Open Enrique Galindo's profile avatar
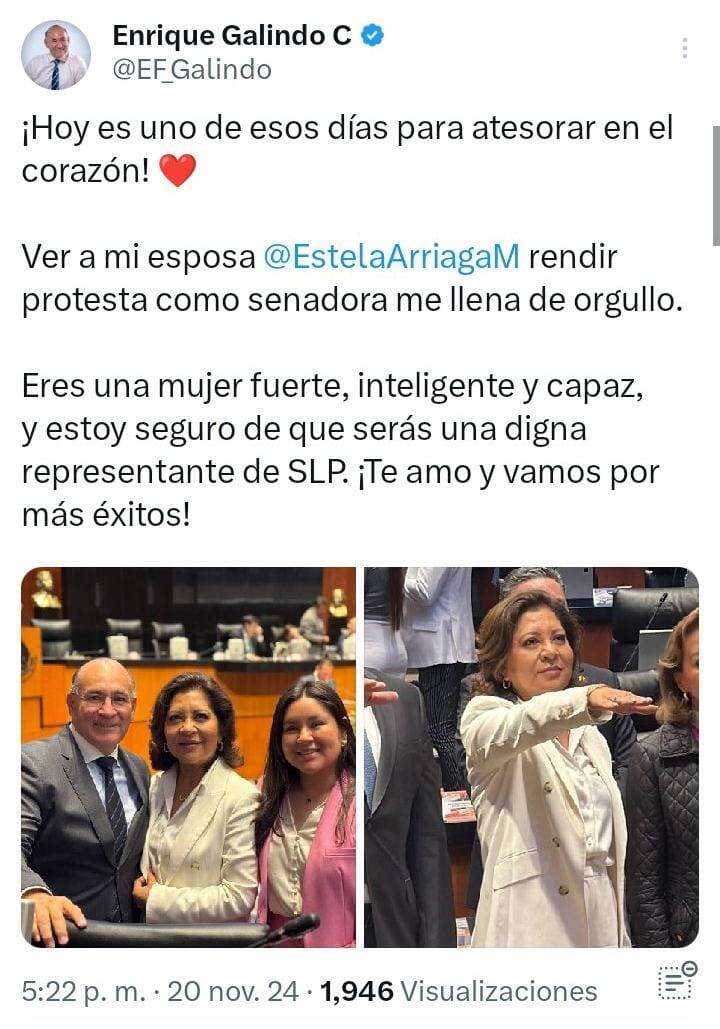 [x=56, y=55]
